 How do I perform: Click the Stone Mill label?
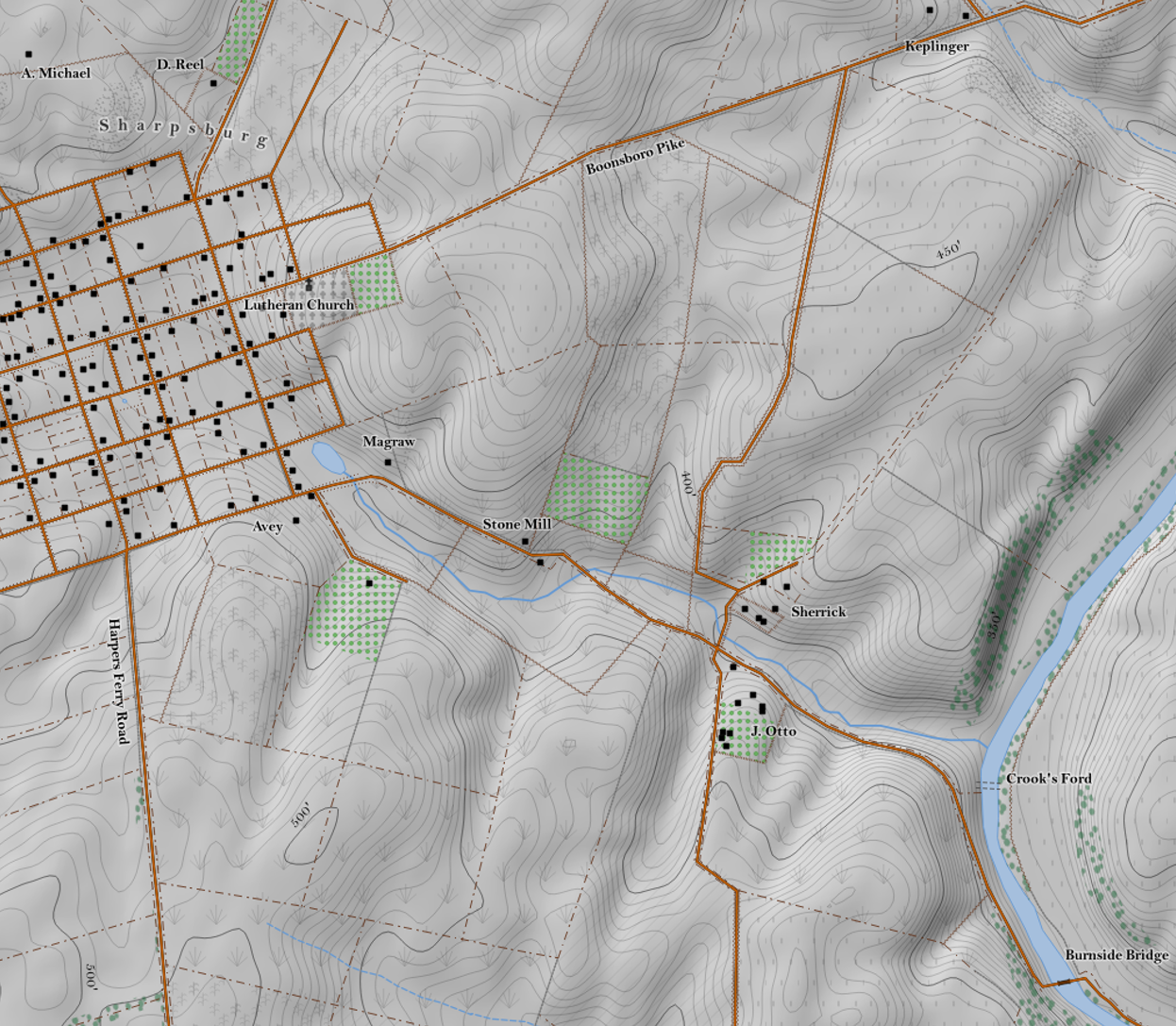click(x=516, y=524)
